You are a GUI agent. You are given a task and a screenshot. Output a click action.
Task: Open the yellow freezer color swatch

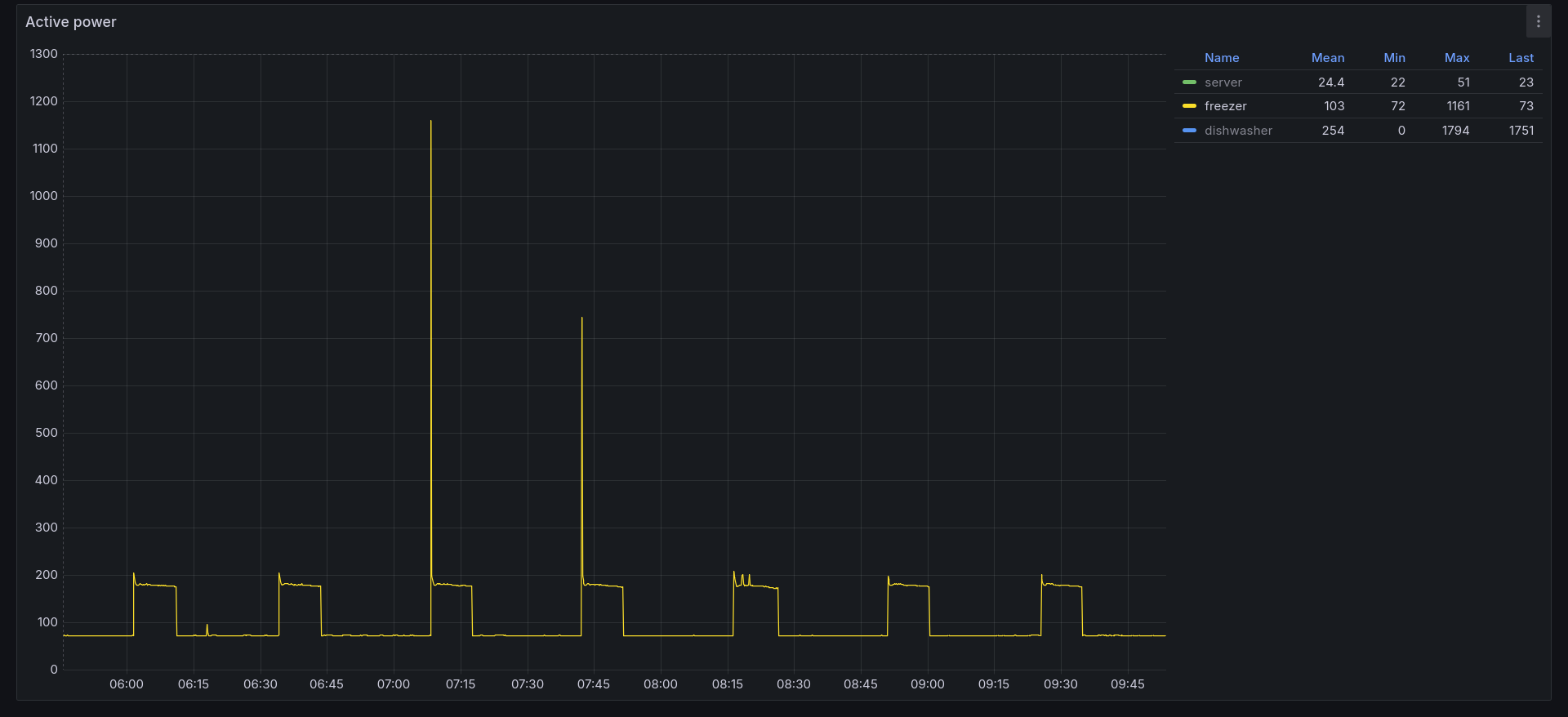pos(1189,106)
